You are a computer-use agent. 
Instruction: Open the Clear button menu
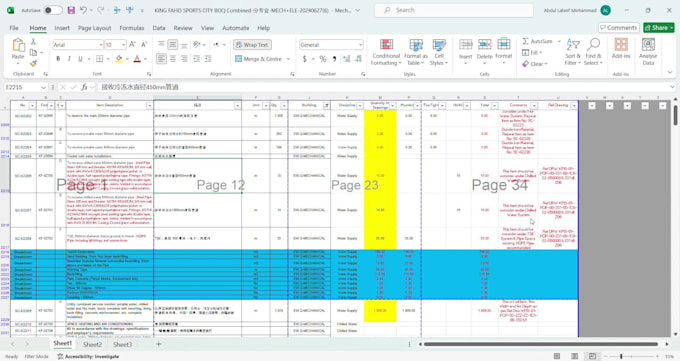click(535, 64)
